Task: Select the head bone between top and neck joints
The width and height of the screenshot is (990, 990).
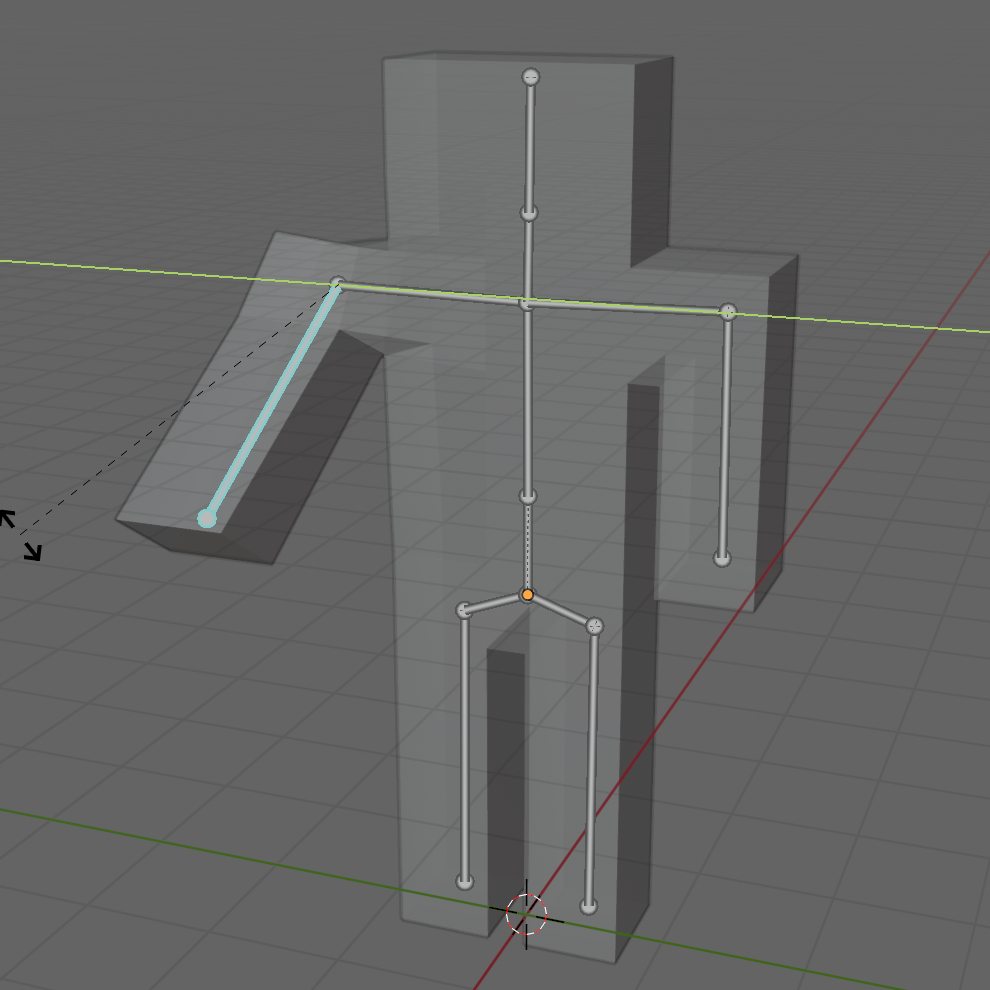Action: tap(530, 145)
